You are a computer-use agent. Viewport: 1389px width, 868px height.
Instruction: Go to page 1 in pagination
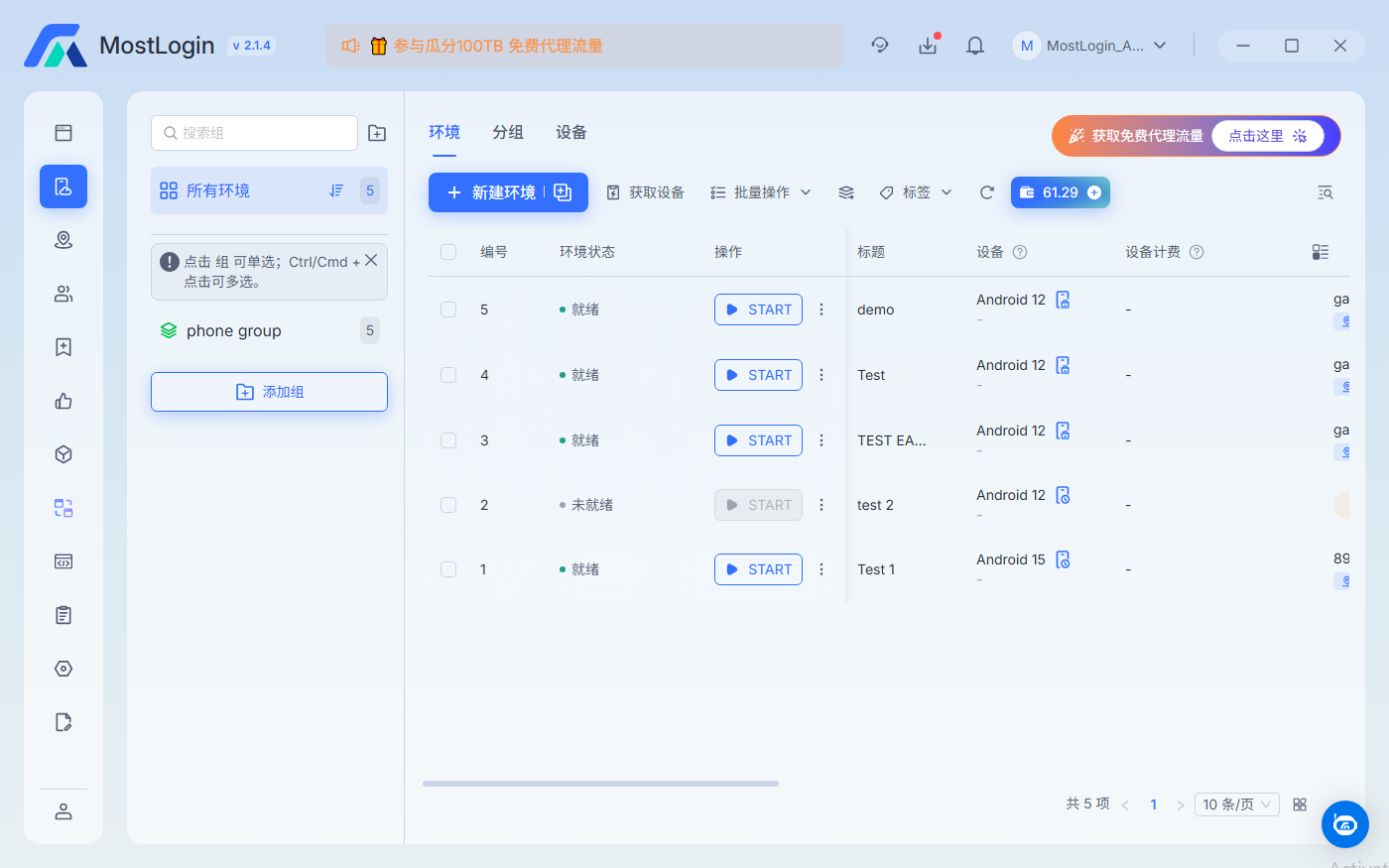click(1154, 805)
